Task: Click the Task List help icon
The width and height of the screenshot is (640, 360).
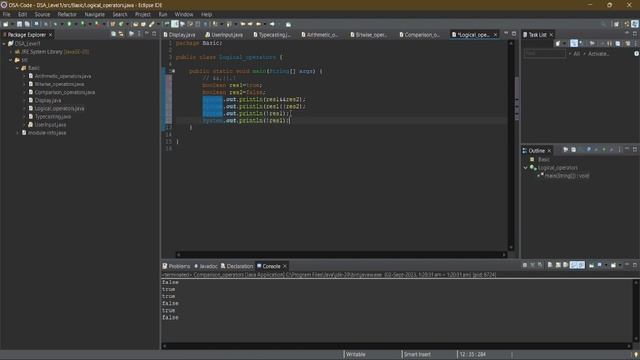Action: pos(636,53)
